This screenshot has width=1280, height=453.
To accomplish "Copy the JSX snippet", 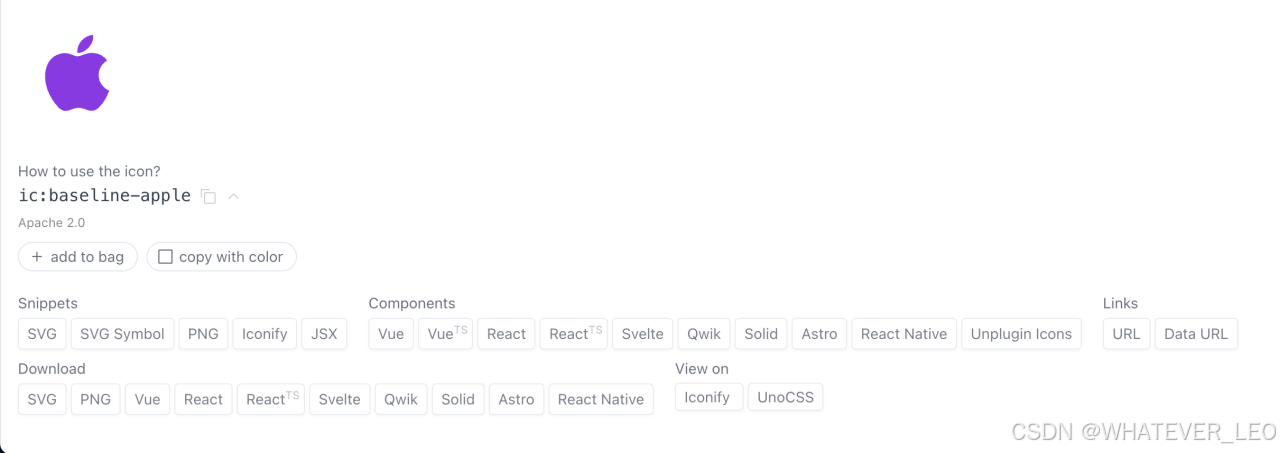I will tap(324, 334).
